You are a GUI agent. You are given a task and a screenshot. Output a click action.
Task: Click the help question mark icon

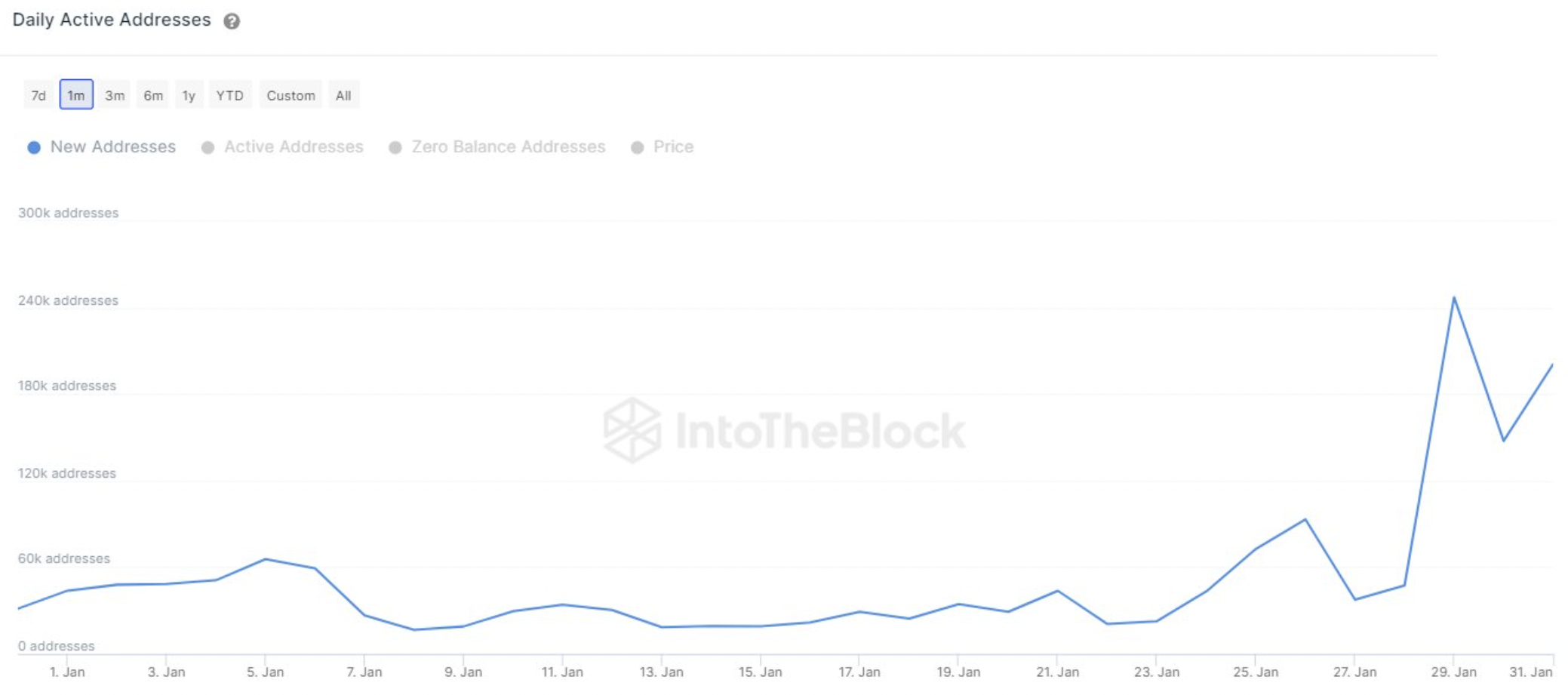[232, 21]
